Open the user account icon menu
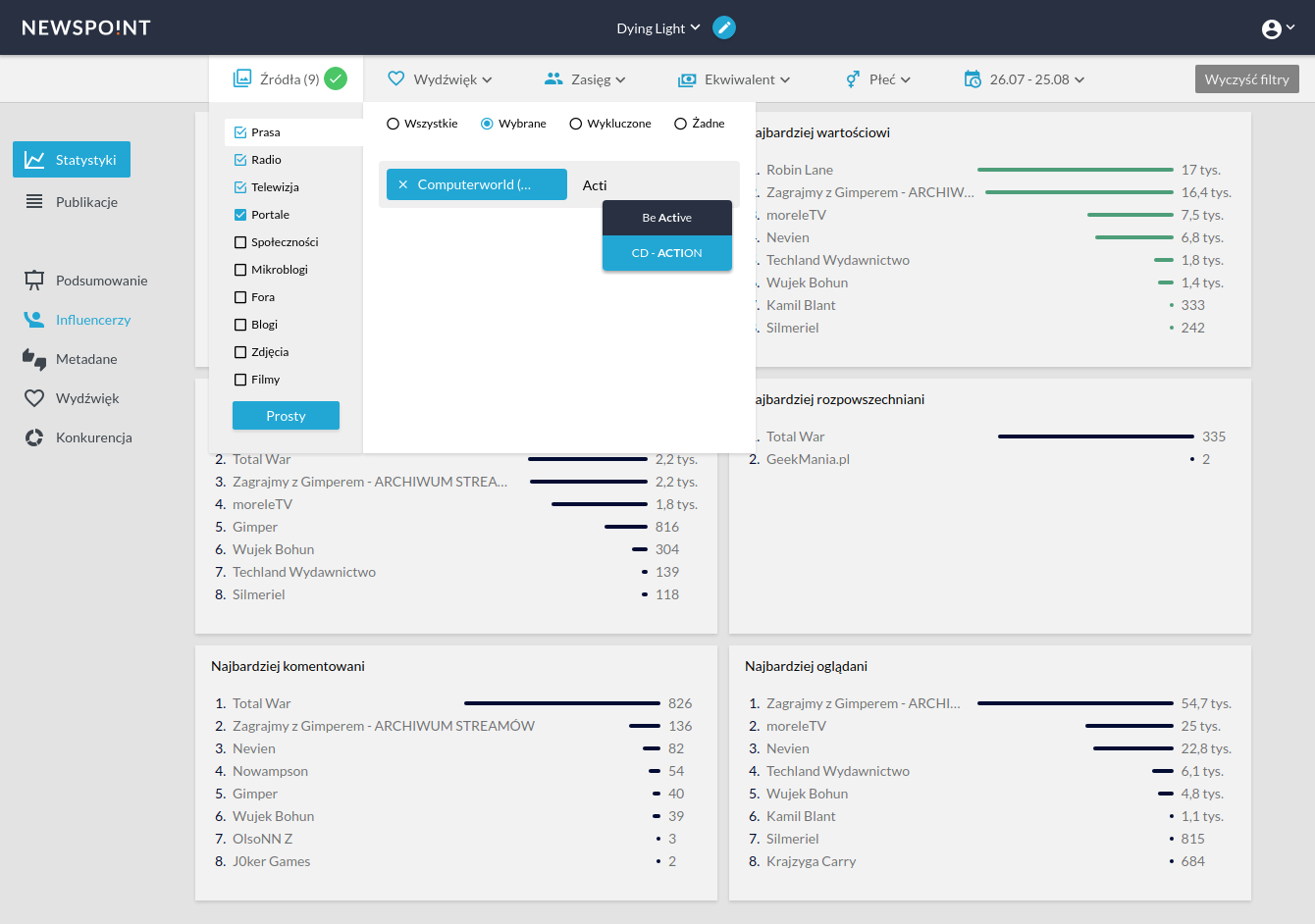Screen dimensions: 1315x924 coord(1272,28)
